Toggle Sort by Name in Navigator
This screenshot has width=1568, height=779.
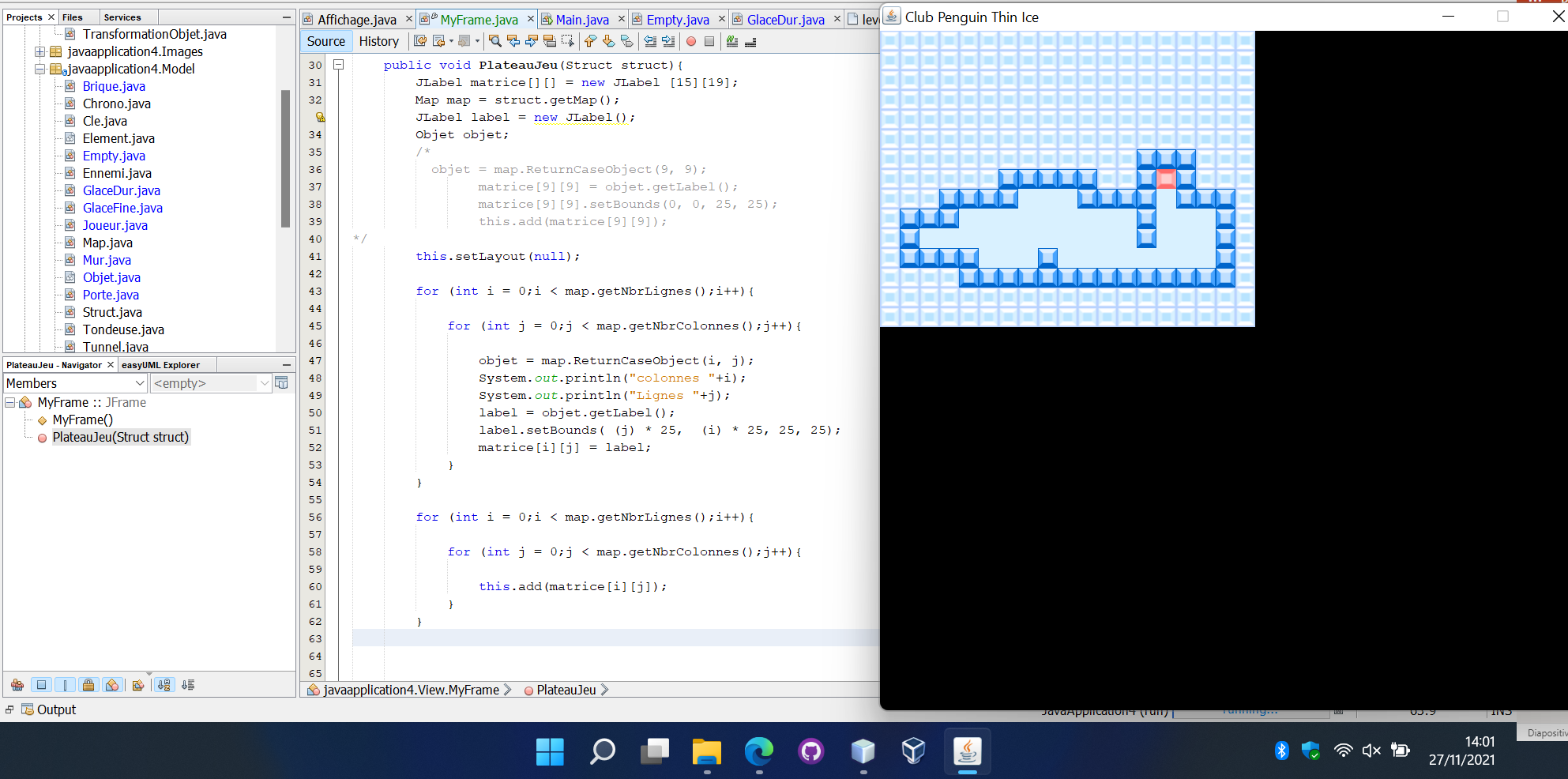[x=164, y=685]
